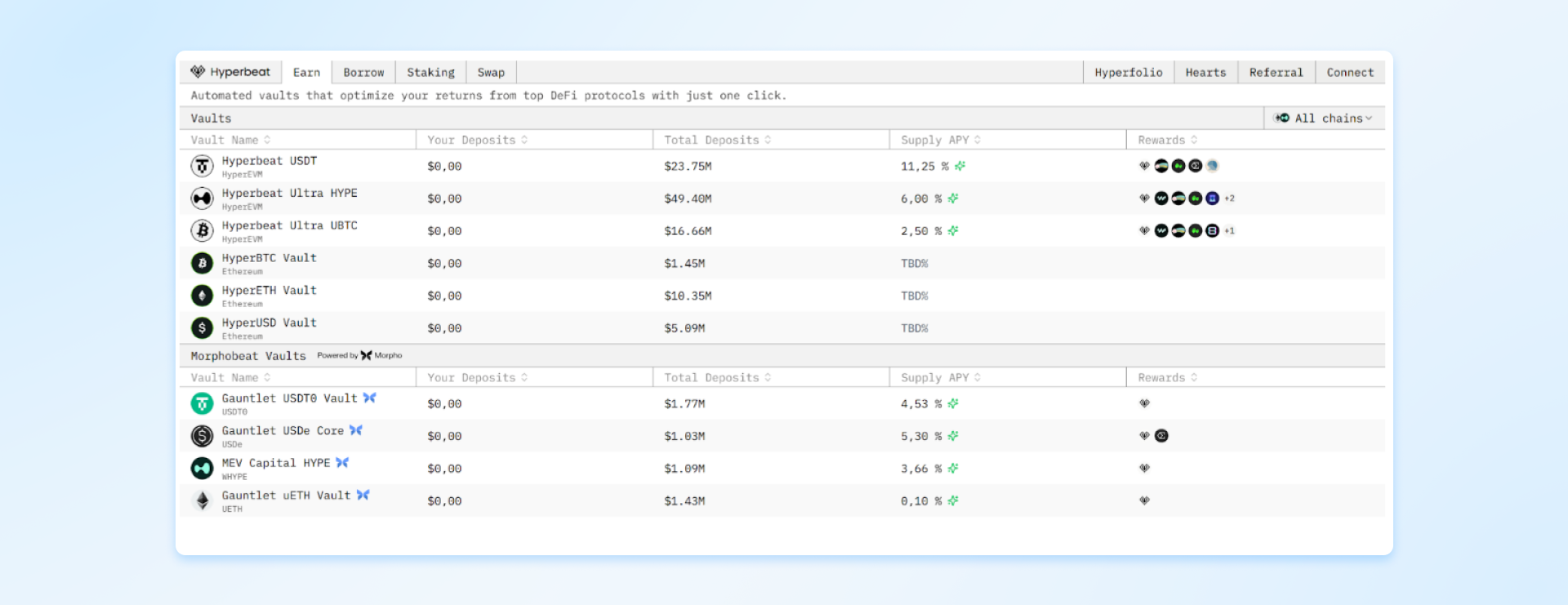The width and height of the screenshot is (1568, 605).
Task: Open the Swap tab
Action: click(x=491, y=72)
